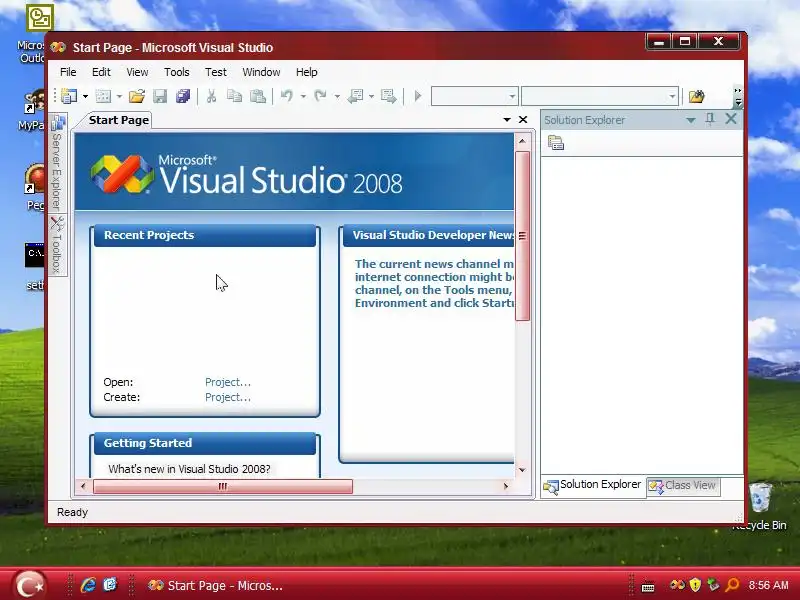Click the Solution Explorer Properties icon
800x600 pixels.
556,143
